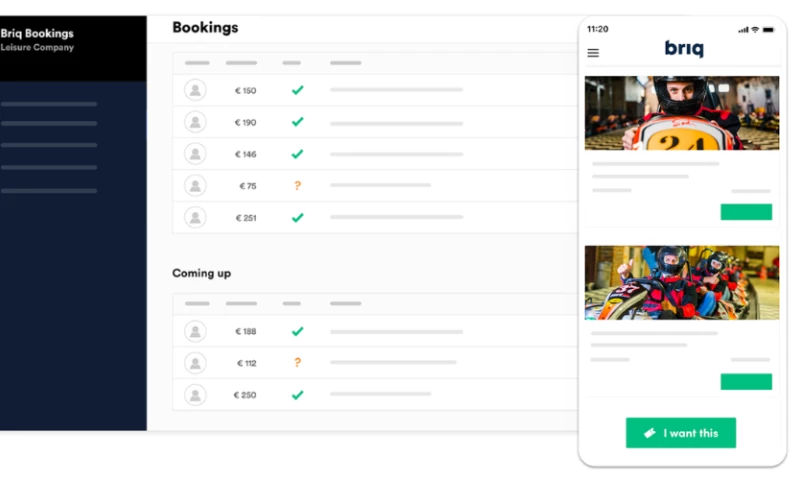Image resolution: width=800 pixels, height=480 pixels.
Task: Click the green checkmark for €150 booking
Action: point(297,90)
